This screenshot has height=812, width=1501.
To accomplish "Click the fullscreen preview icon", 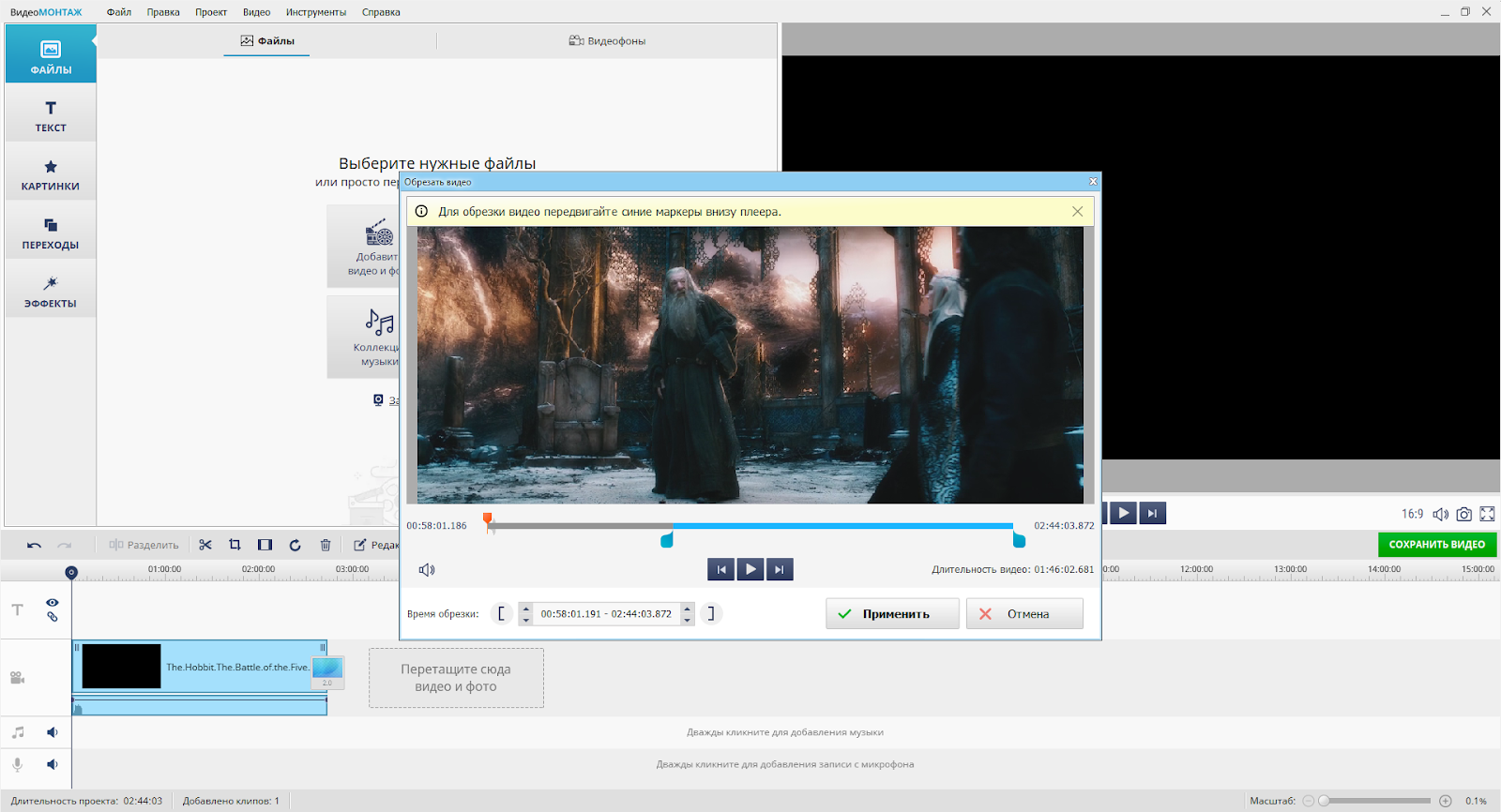I will 1488,514.
